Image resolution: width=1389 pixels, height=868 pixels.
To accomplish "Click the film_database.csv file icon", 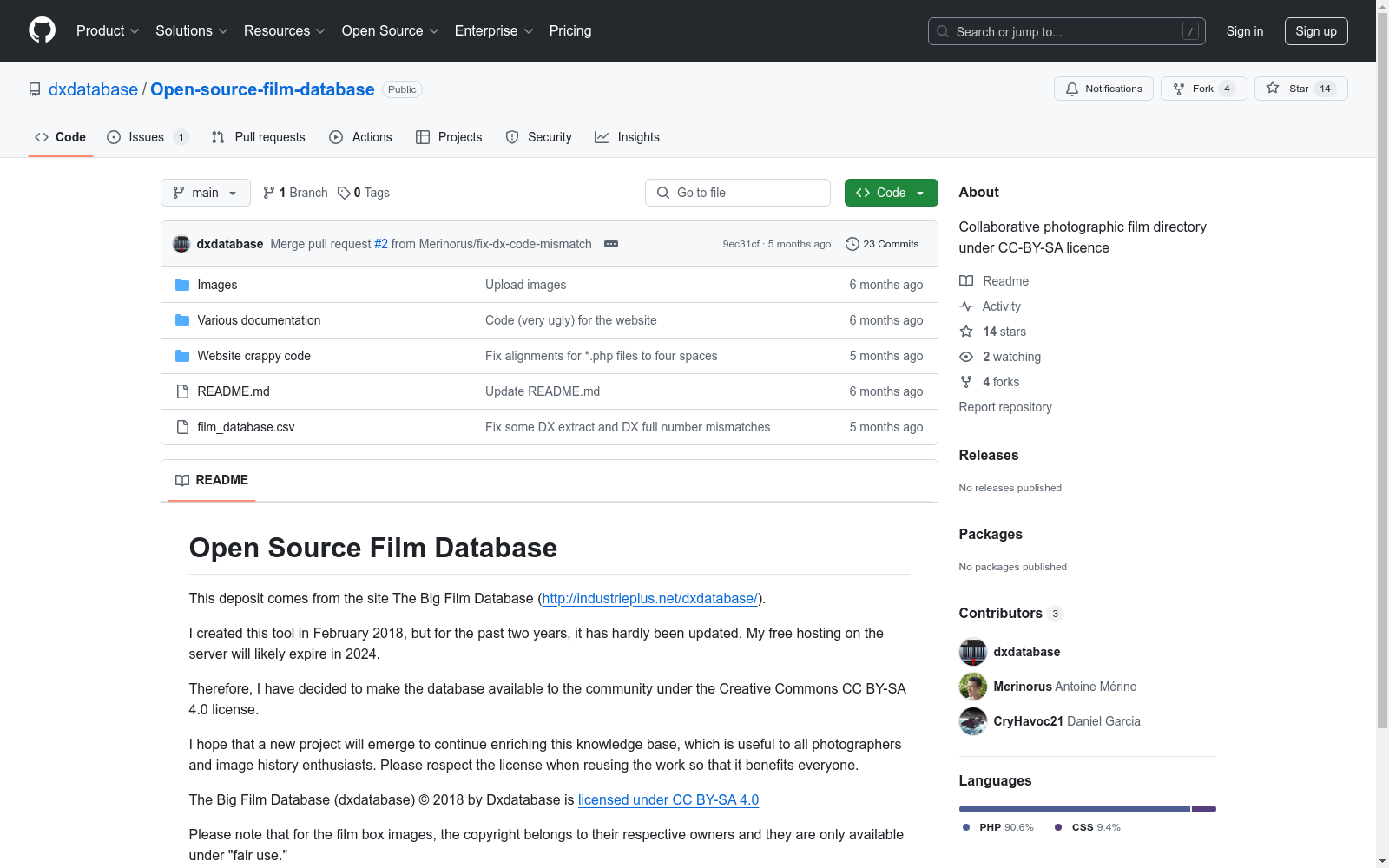I will point(182,427).
